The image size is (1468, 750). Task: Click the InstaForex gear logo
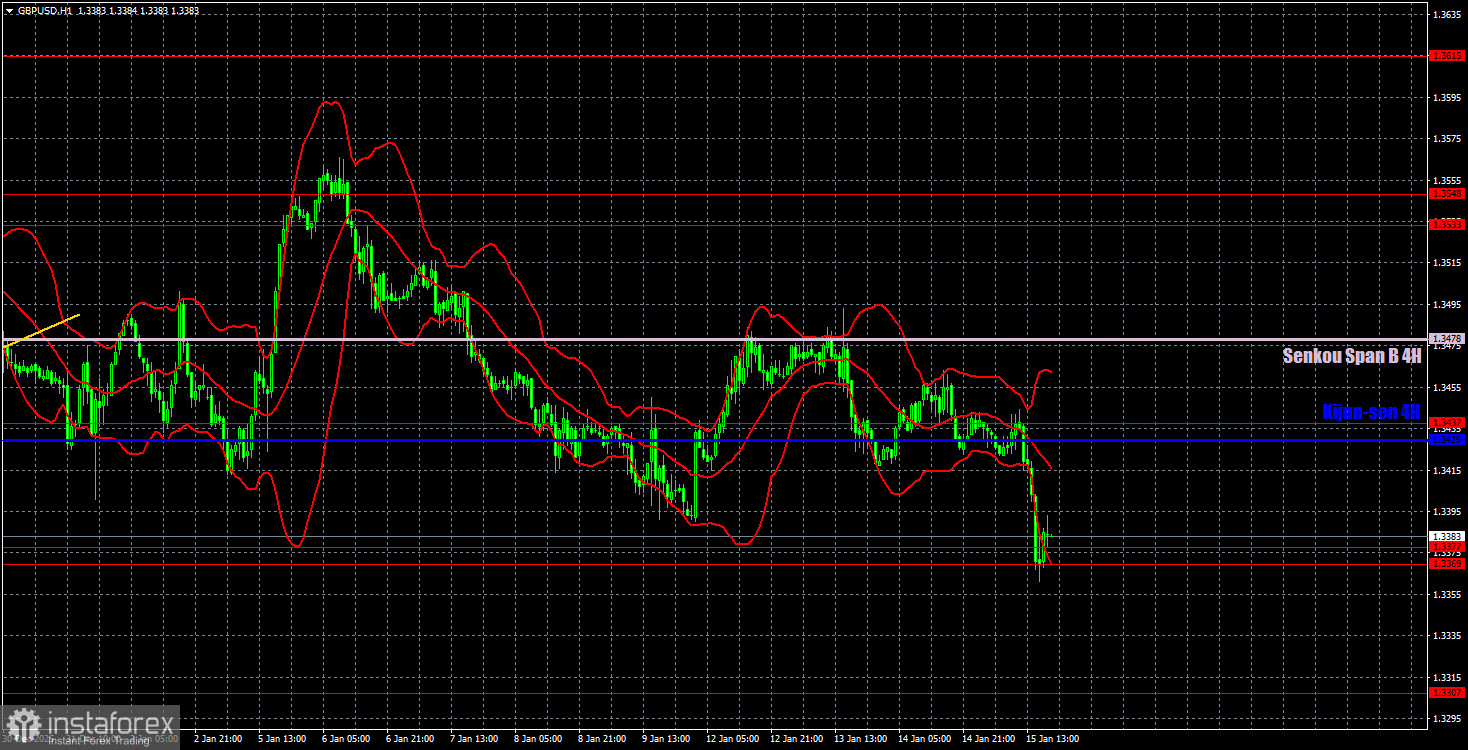(x=20, y=723)
